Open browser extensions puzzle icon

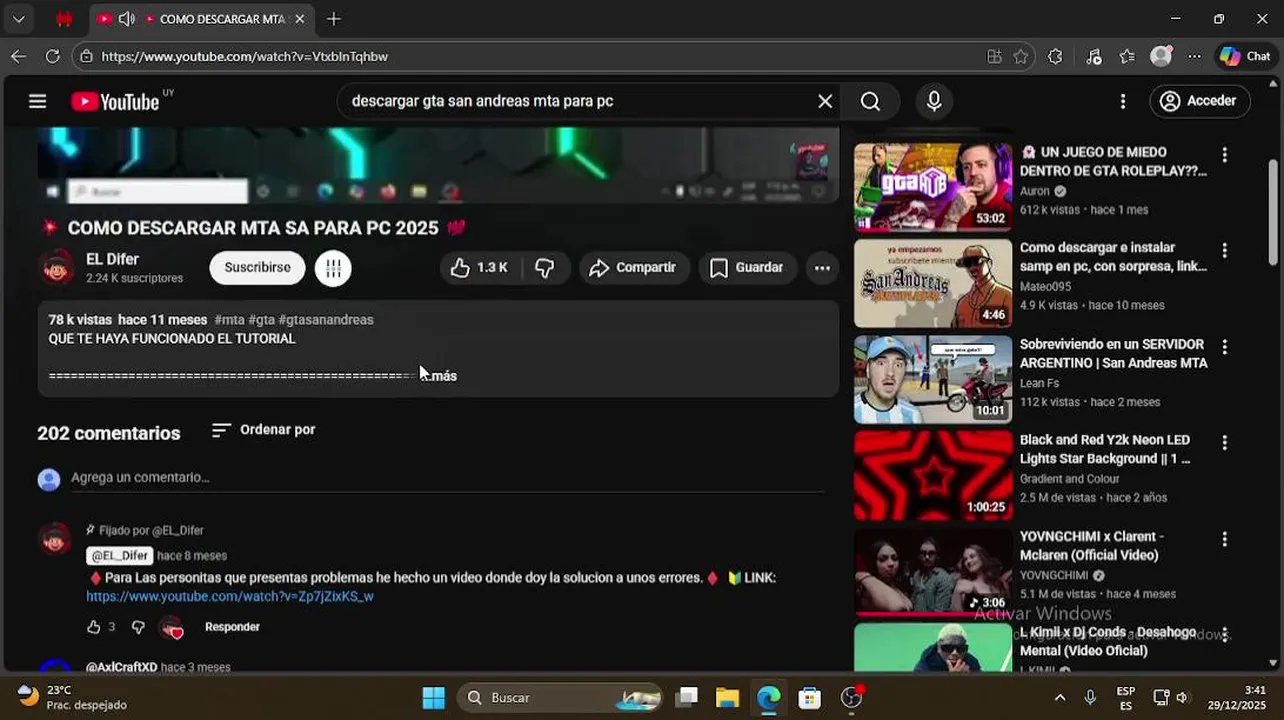click(1055, 57)
